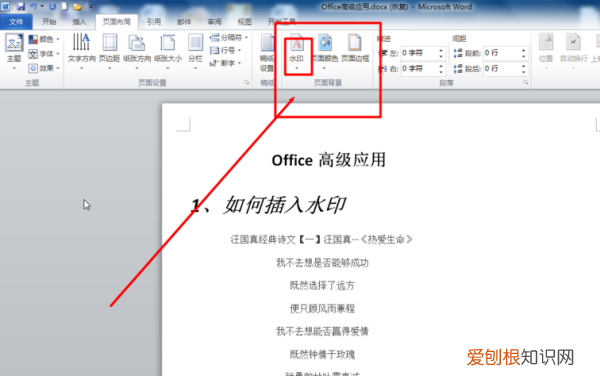Switch to References (引用) tab
The height and width of the screenshot is (376, 600).
tap(154, 22)
